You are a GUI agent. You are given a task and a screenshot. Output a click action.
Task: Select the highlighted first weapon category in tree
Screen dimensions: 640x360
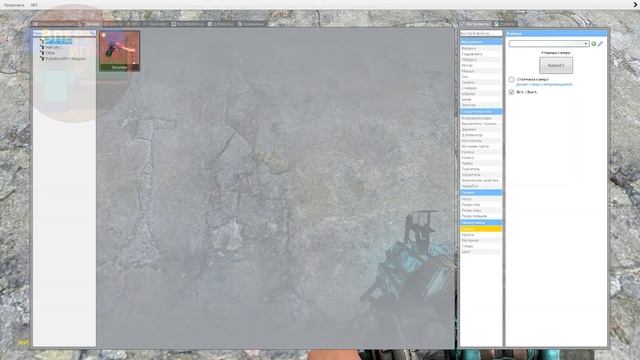coord(58,42)
